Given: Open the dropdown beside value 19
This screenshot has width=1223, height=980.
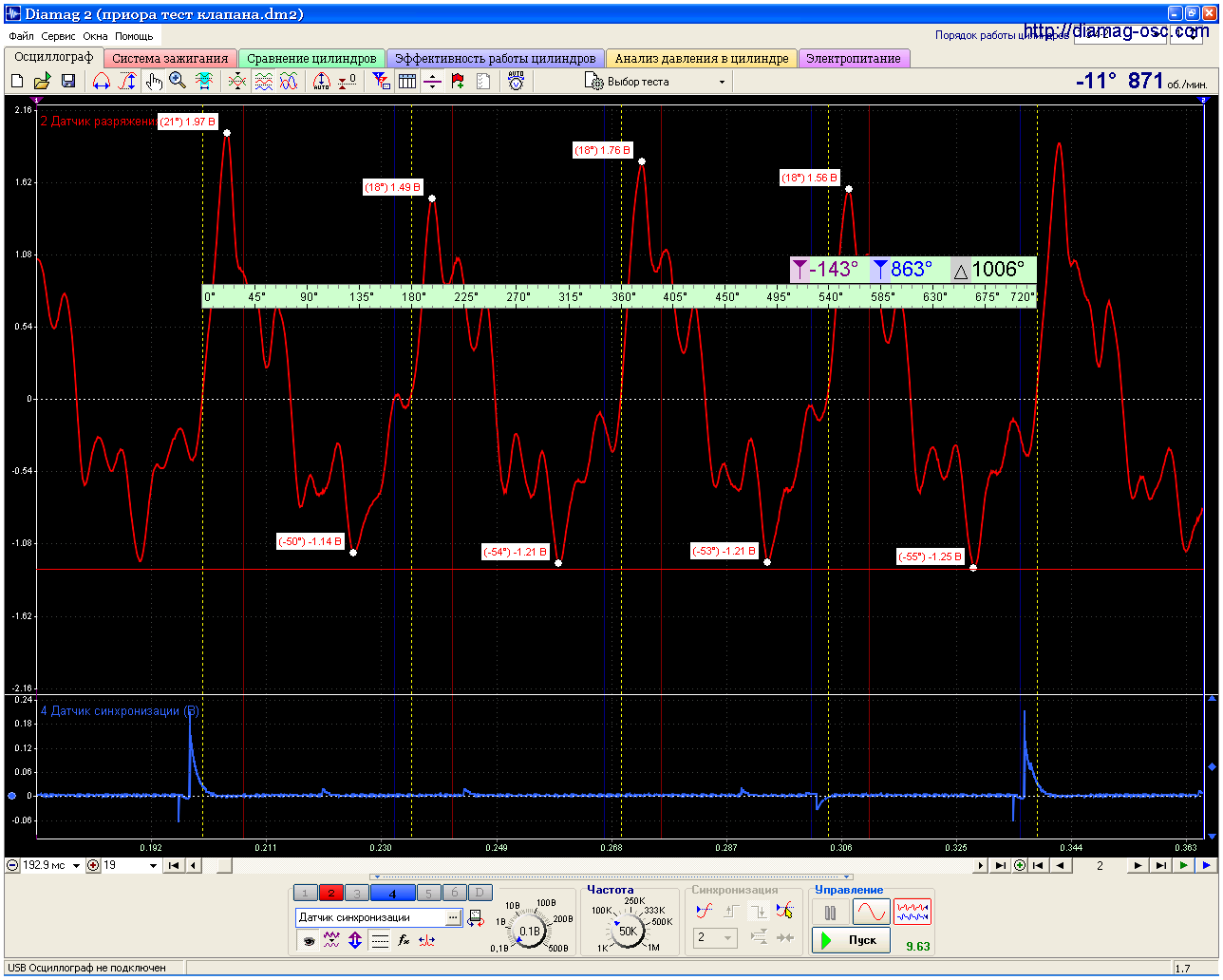Looking at the screenshot, I should (153, 866).
